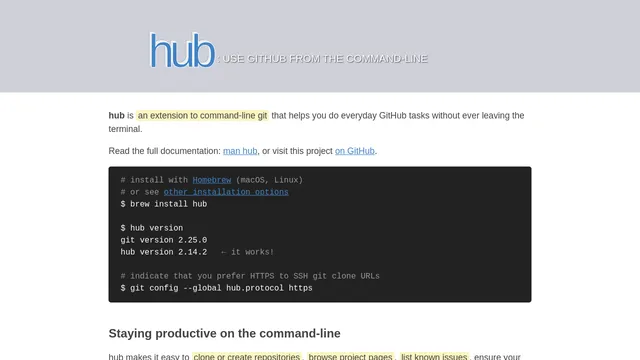This screenshot has width=640, height=360.
Task: Click the blue hub logo
Action: pos(182,50)
